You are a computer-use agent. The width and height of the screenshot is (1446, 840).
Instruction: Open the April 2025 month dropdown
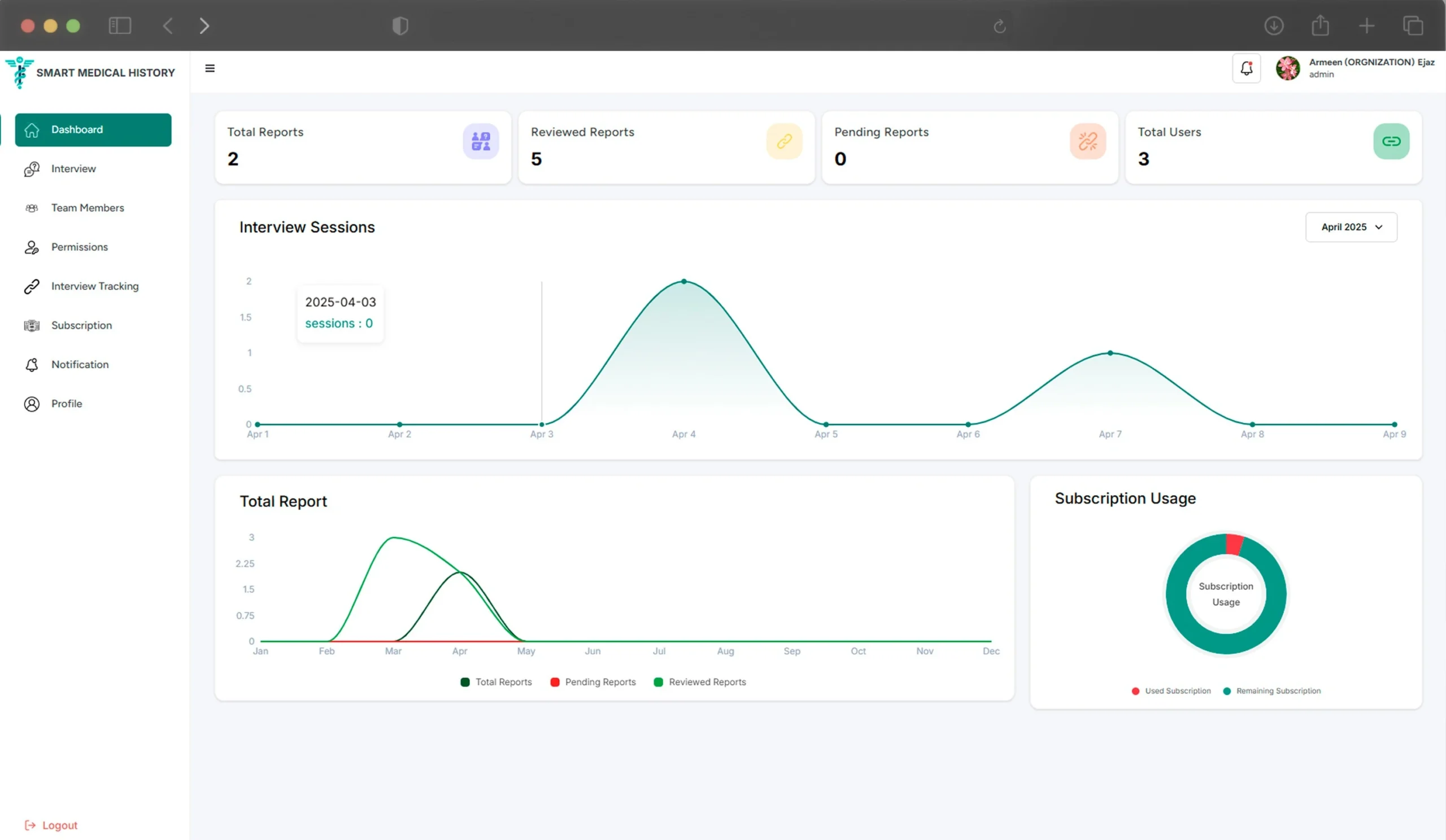click(x=1351, y=227)
